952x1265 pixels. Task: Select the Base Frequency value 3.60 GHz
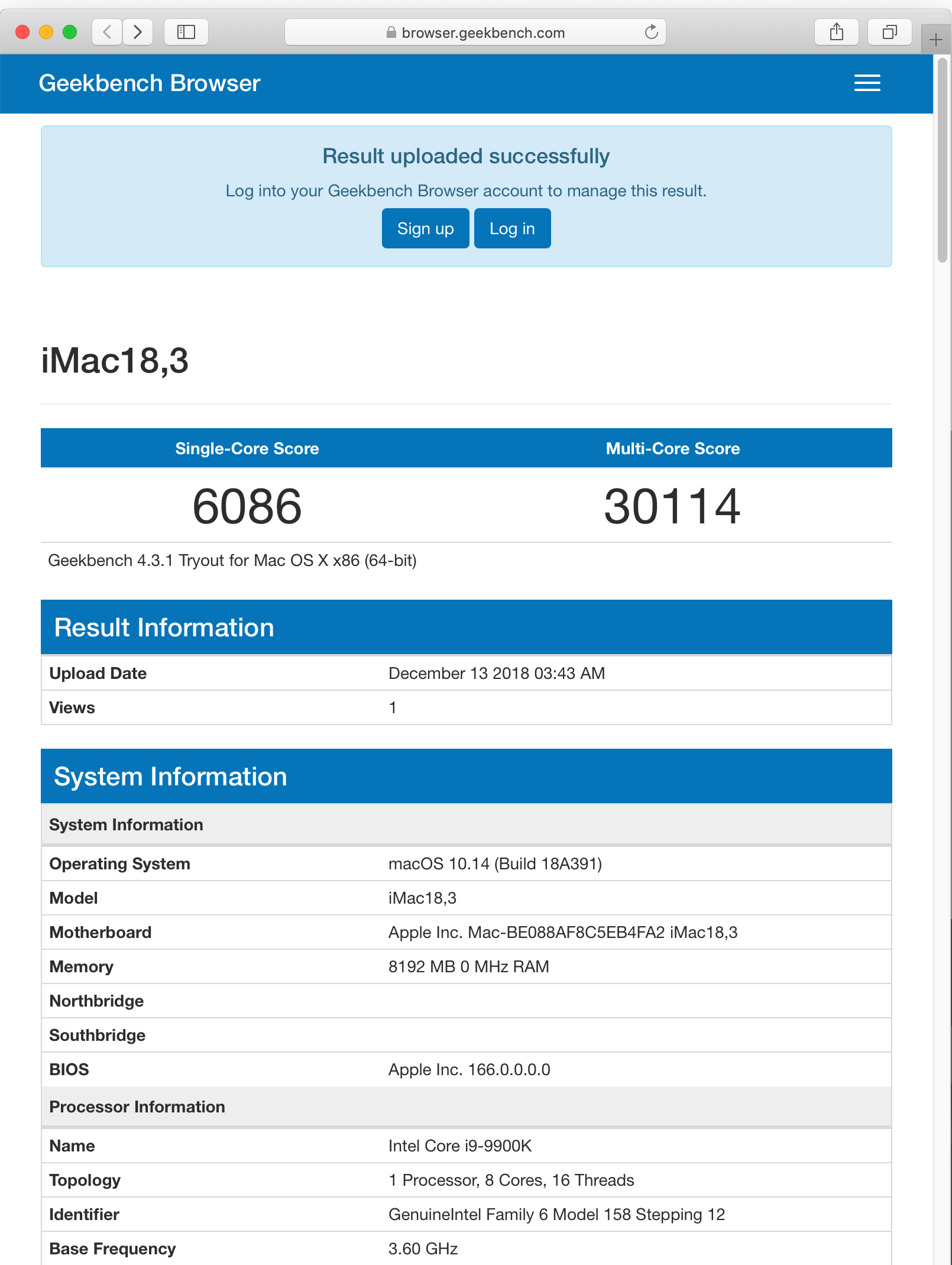pos(423,1248)
